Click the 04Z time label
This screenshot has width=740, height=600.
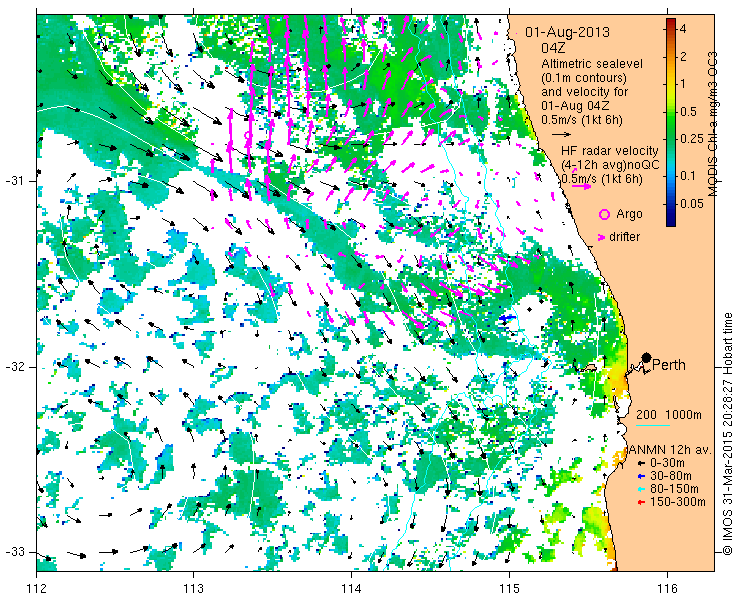tap(553, 48)
